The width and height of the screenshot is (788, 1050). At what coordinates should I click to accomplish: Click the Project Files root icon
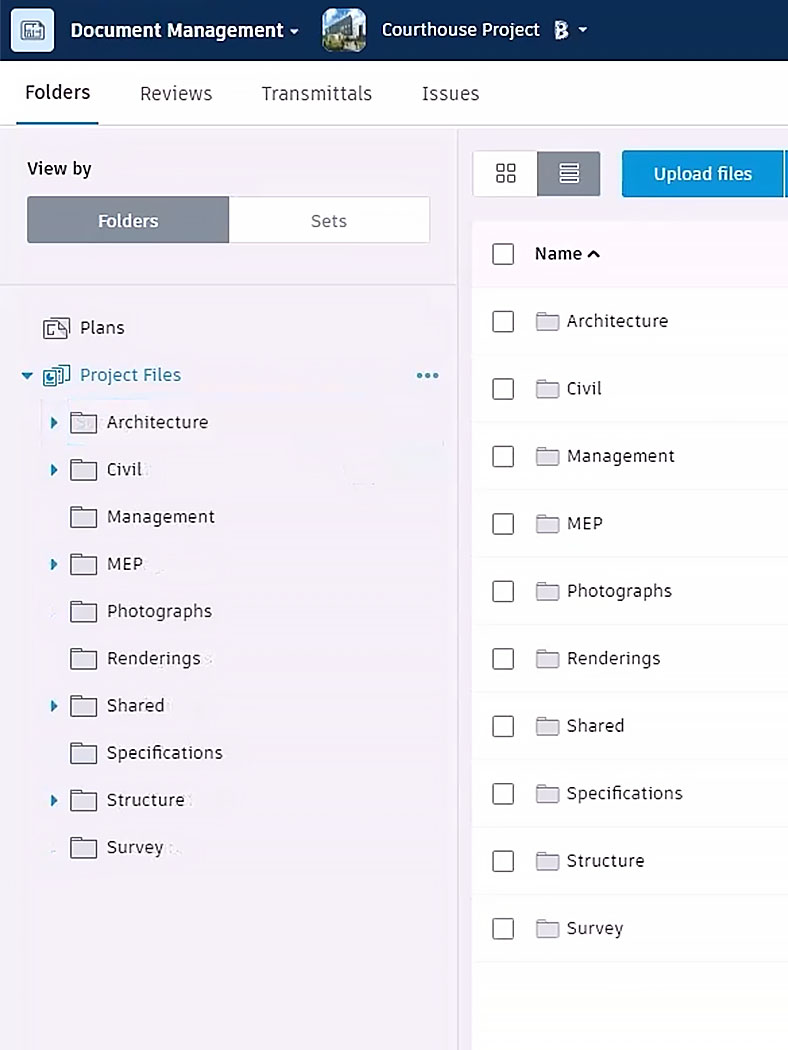point(56,376)
